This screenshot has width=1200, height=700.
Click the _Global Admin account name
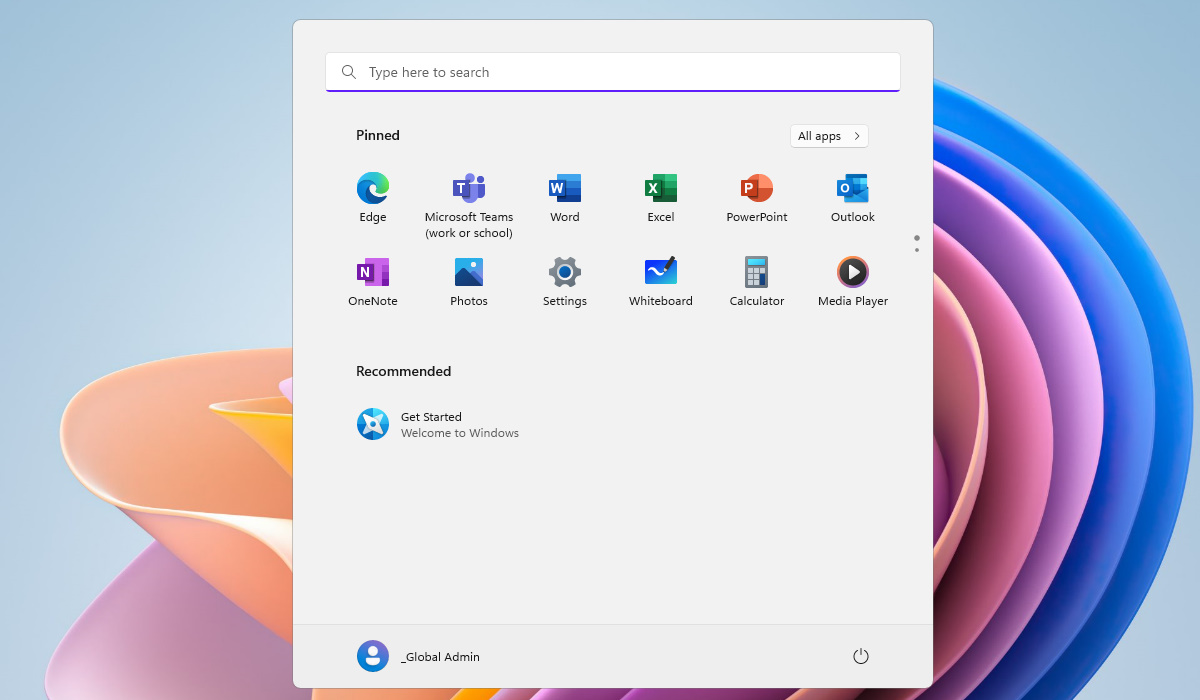pyautogui.click(x=440, y=657)
